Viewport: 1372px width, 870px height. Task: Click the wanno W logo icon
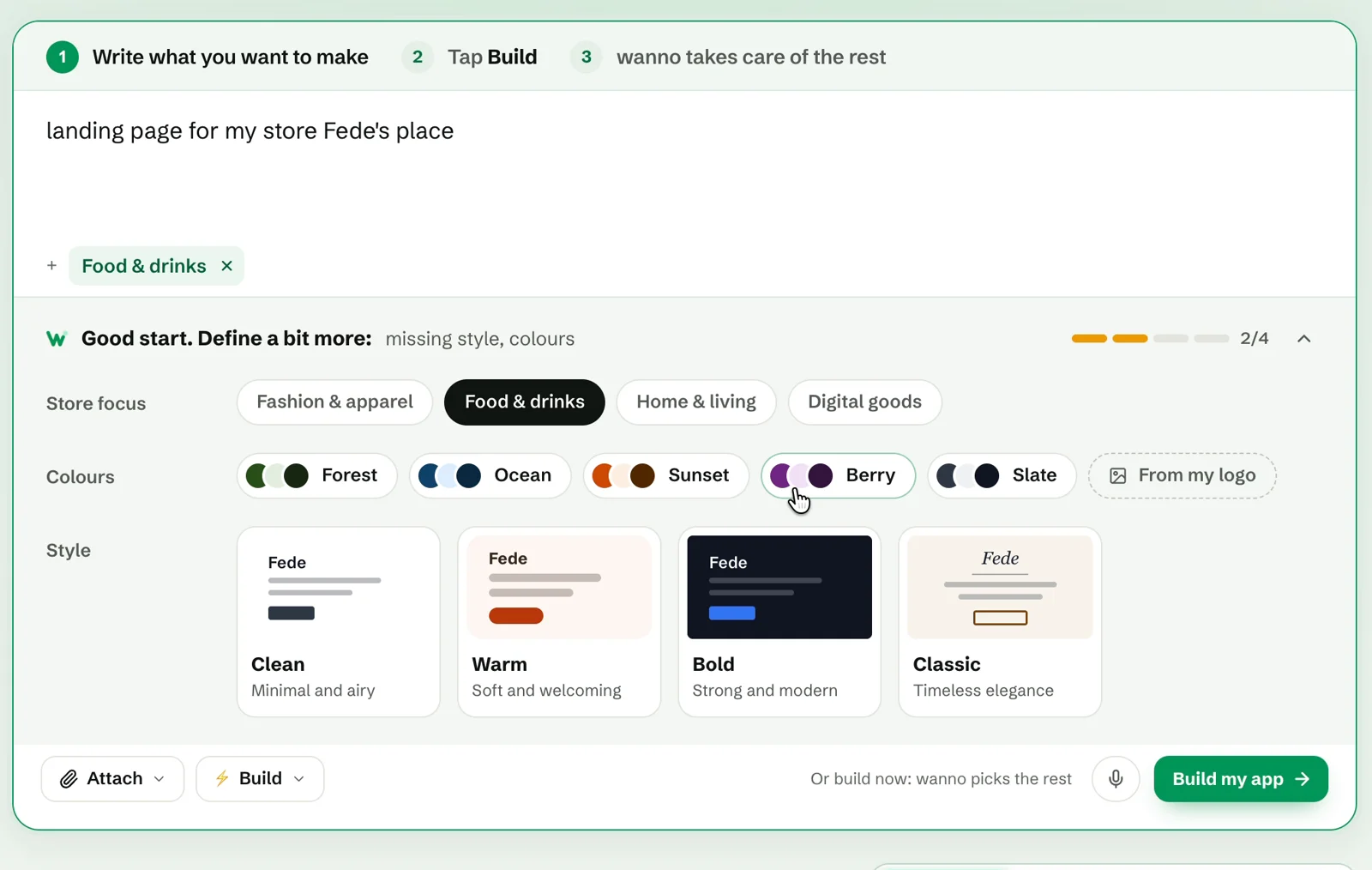pos(57,339)
